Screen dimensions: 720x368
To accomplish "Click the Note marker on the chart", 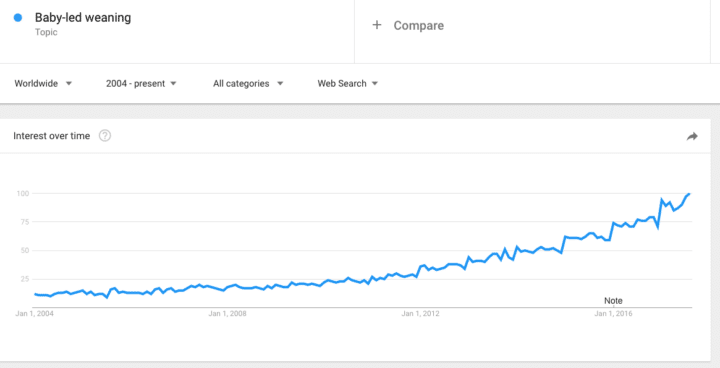I will click(613, 301).
